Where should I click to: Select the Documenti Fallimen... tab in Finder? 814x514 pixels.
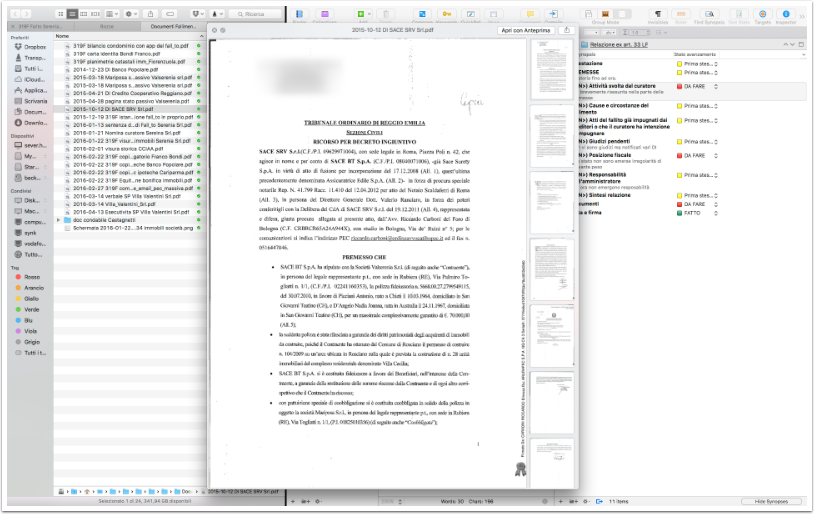173,26
